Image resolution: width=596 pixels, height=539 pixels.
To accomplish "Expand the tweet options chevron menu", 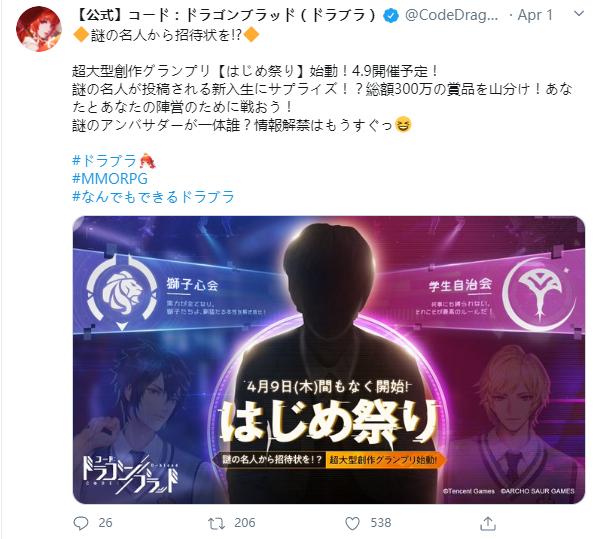I will 579,14.
